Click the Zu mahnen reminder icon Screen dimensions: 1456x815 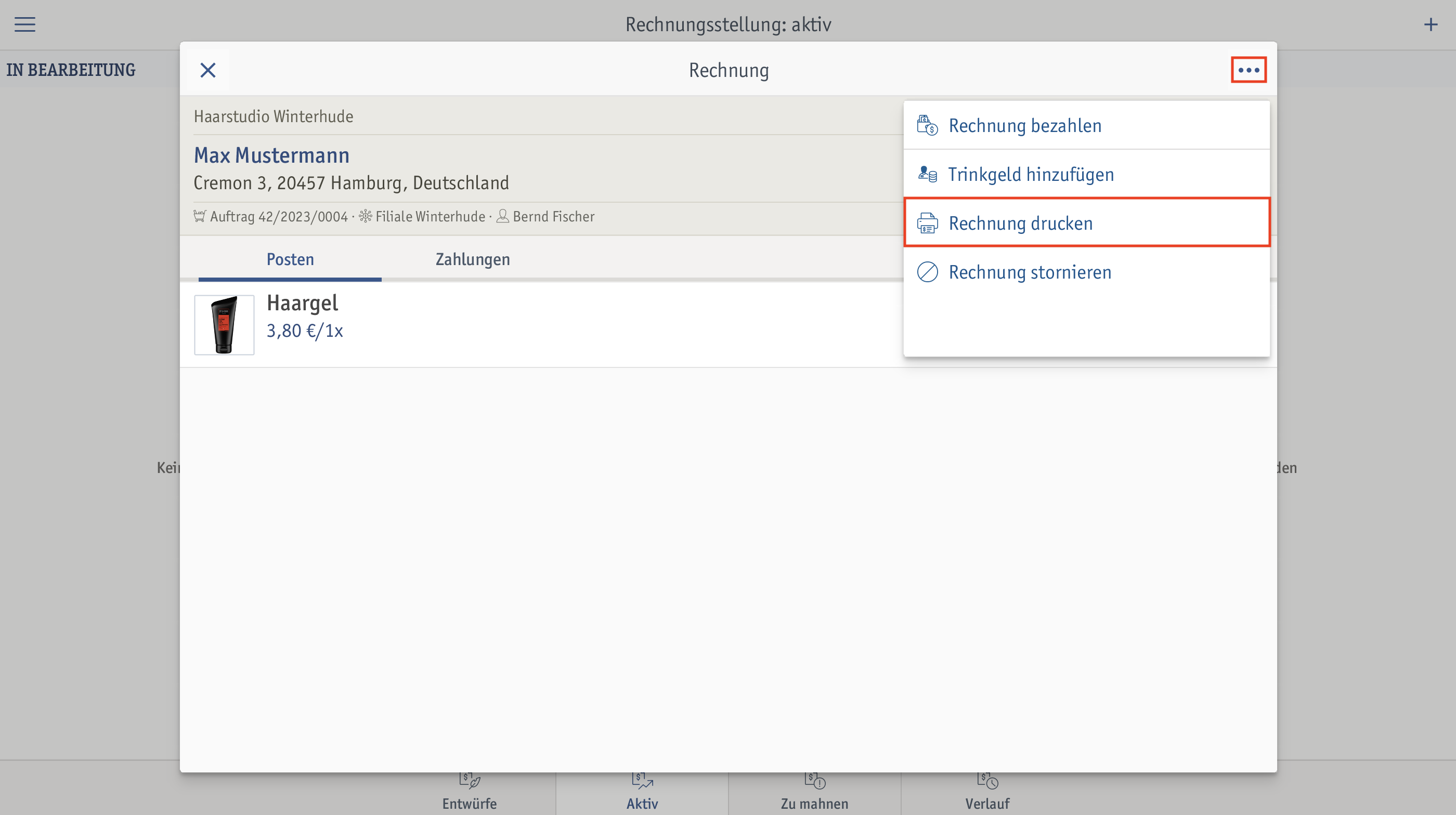click(814, 781)
